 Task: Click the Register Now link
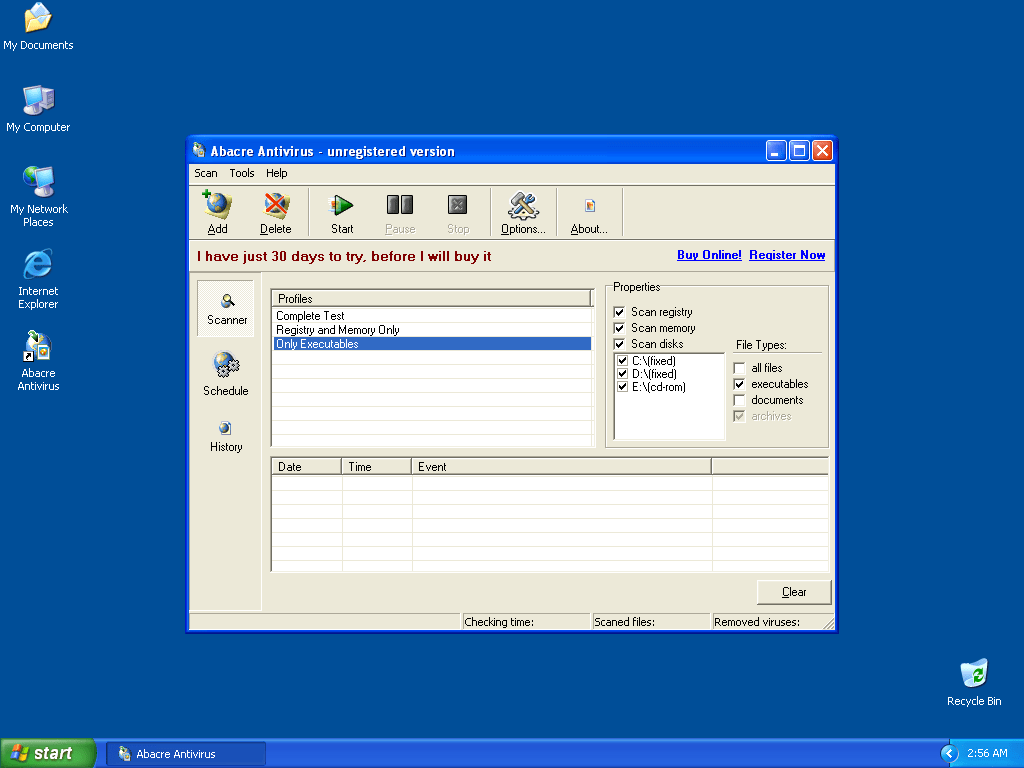coord(787,255)
